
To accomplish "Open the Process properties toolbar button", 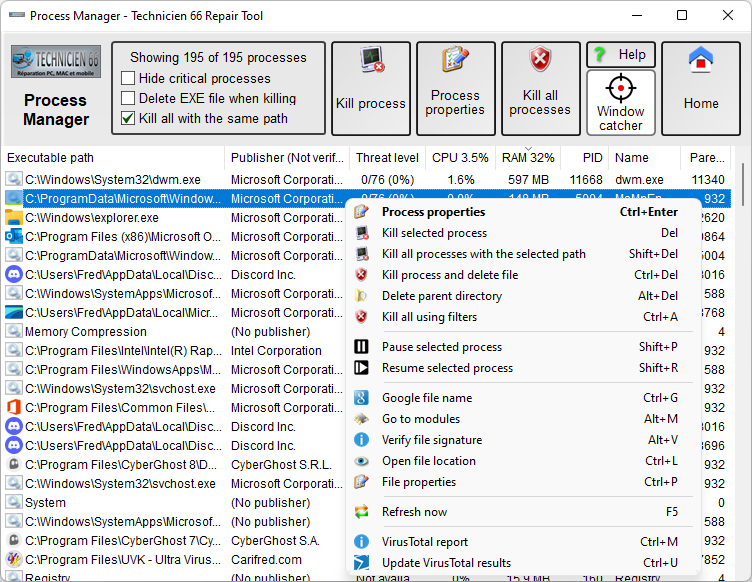I will click(455, 88).
